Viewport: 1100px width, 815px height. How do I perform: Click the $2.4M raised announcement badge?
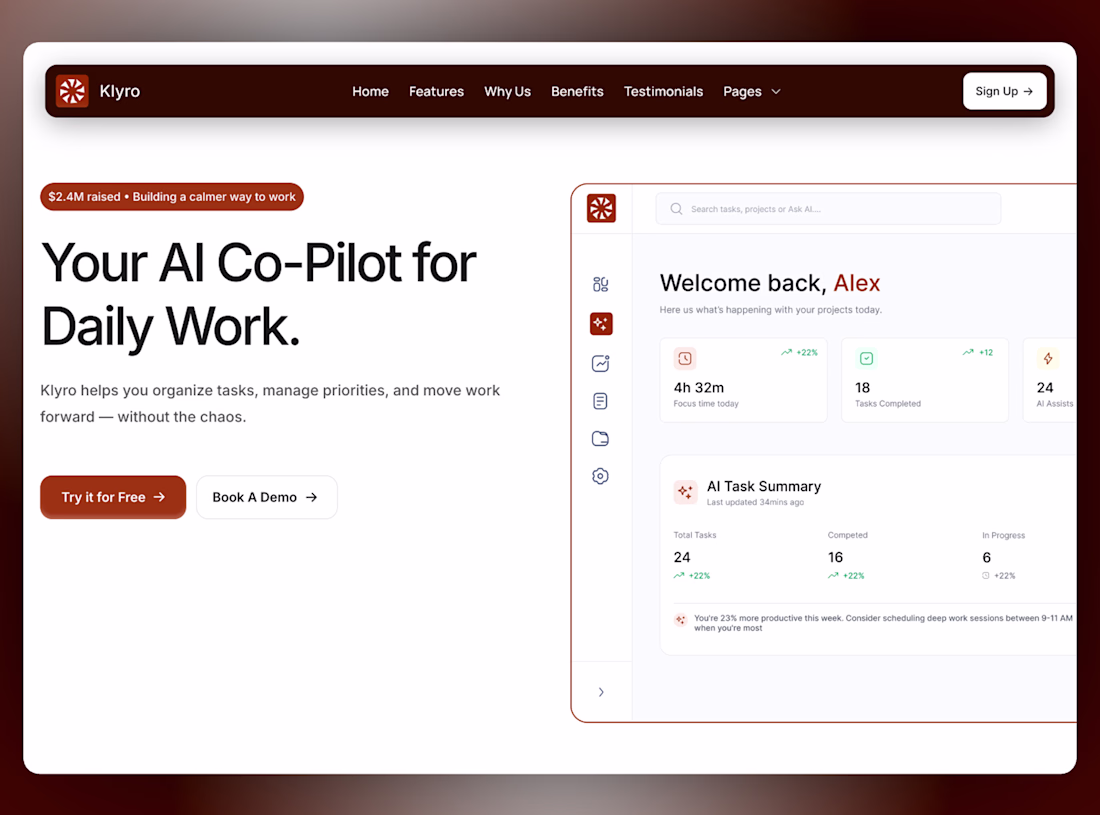click(172, 196)
